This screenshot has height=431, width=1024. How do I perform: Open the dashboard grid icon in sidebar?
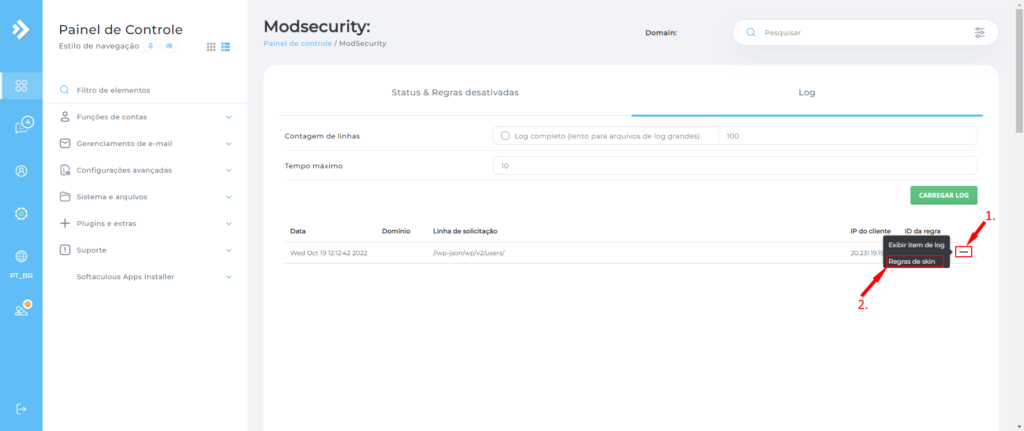pos(21,86)
